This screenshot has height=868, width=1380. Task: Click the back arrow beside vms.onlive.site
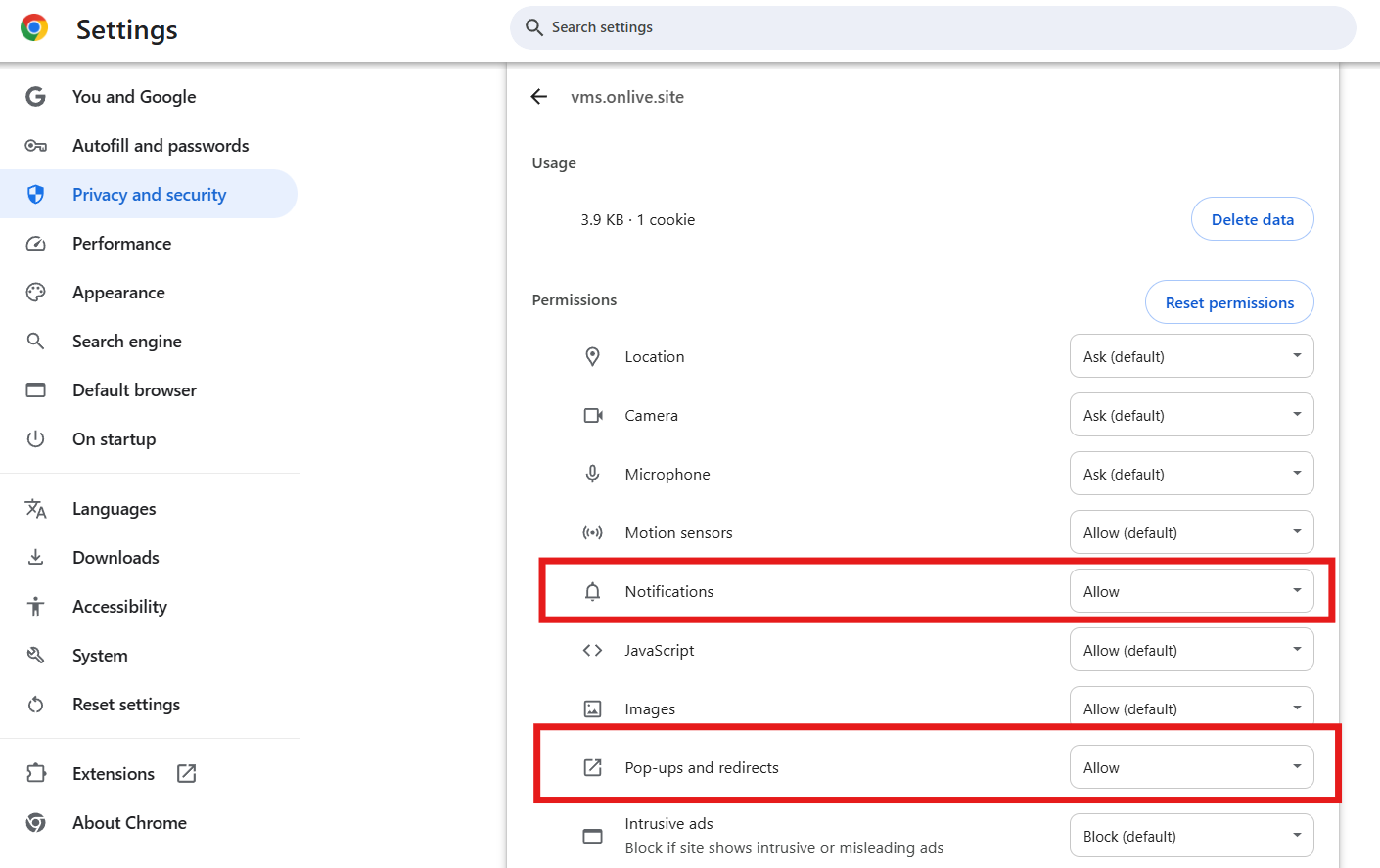538,97
